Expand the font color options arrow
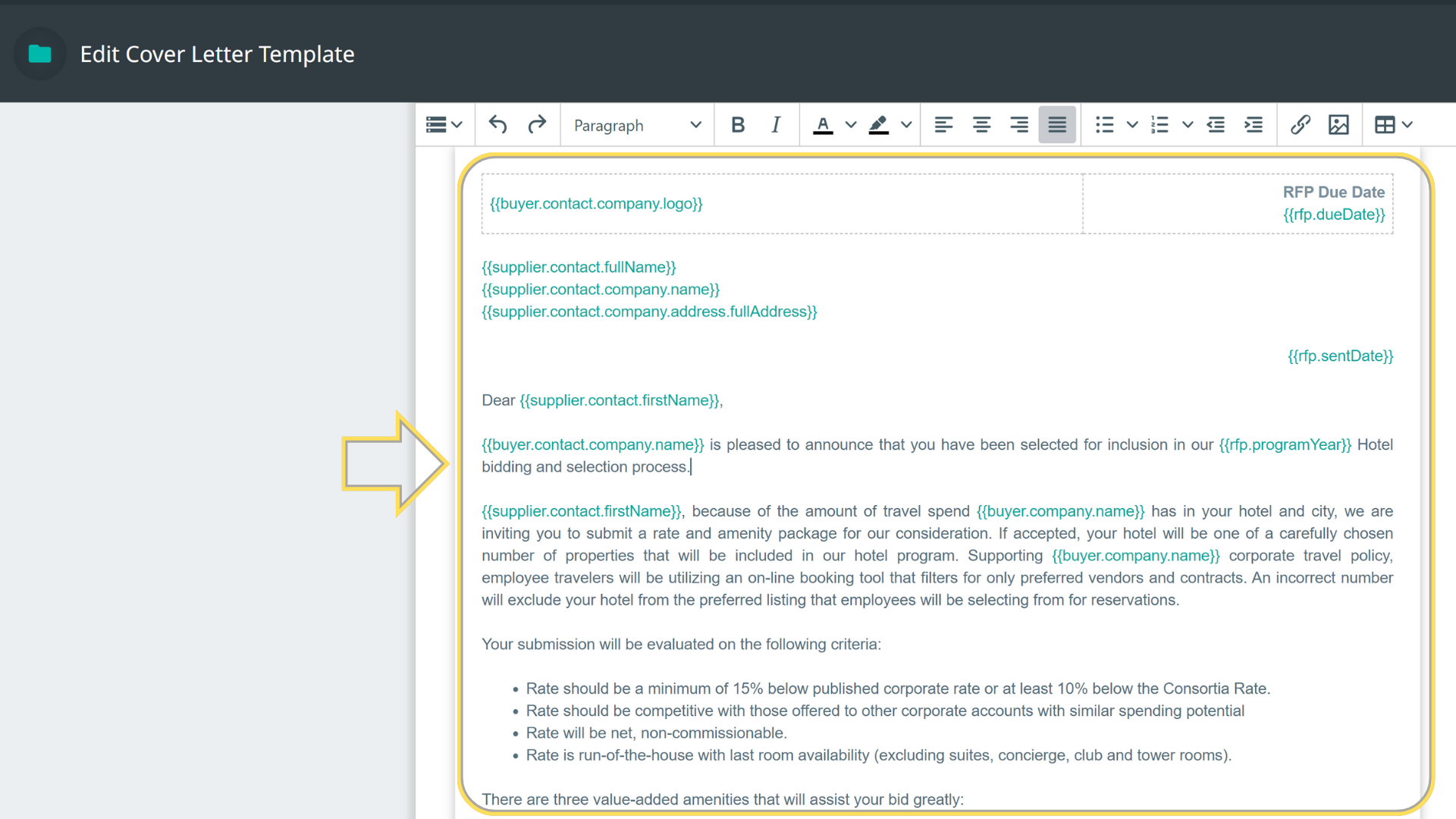 point(851,125)
